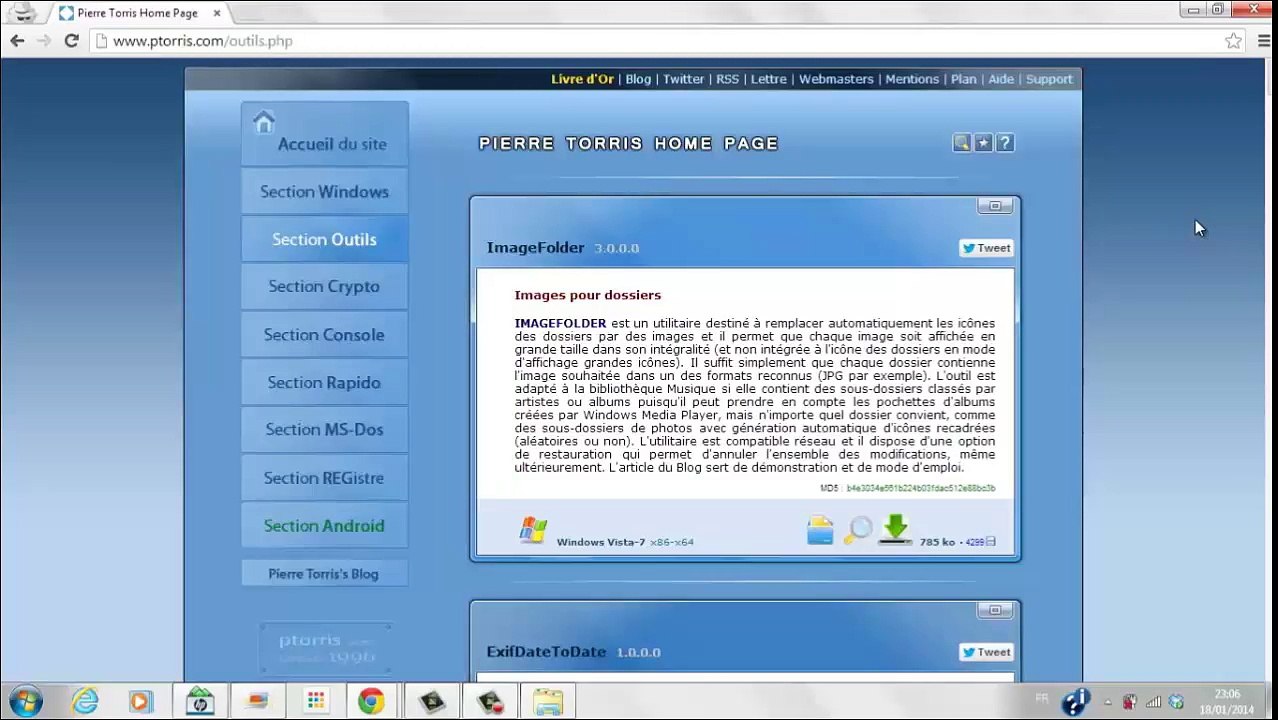Image resolution: width=1278 pixels, height=720 pixels.
Task: Open Section MS-Dos in the sidebar
Action: click(324, 430)
